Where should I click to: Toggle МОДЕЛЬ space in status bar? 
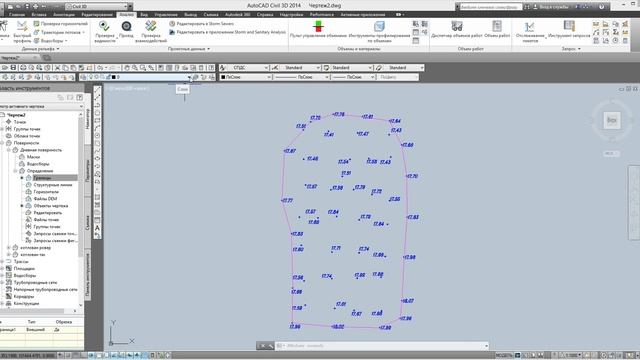click(503, 356)
